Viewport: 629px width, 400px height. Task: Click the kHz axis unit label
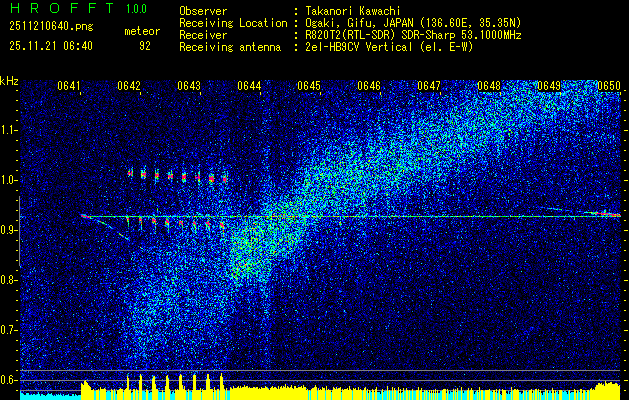(9, 81)
